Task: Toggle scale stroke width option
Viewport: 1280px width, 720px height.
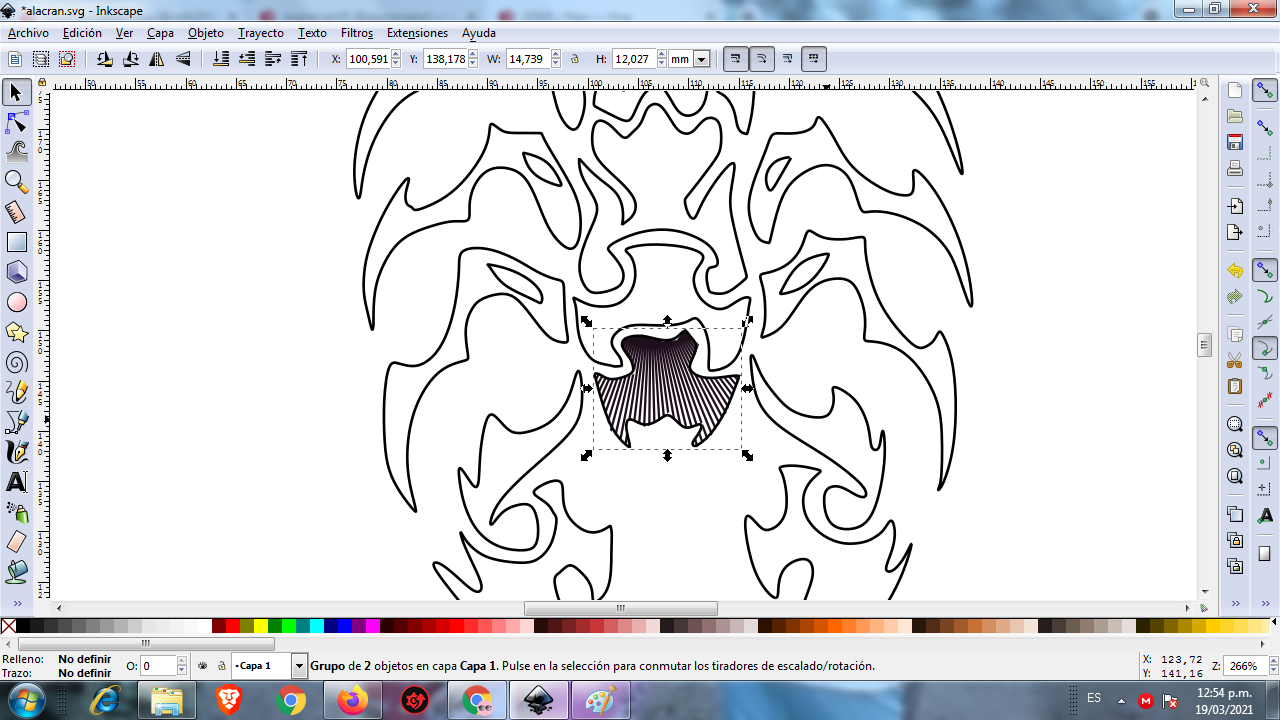Action: [736, 59]
